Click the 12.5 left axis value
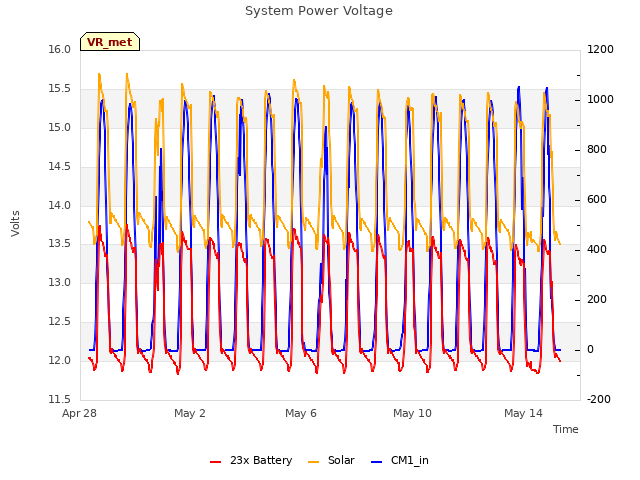 click(x=60, y=322)
